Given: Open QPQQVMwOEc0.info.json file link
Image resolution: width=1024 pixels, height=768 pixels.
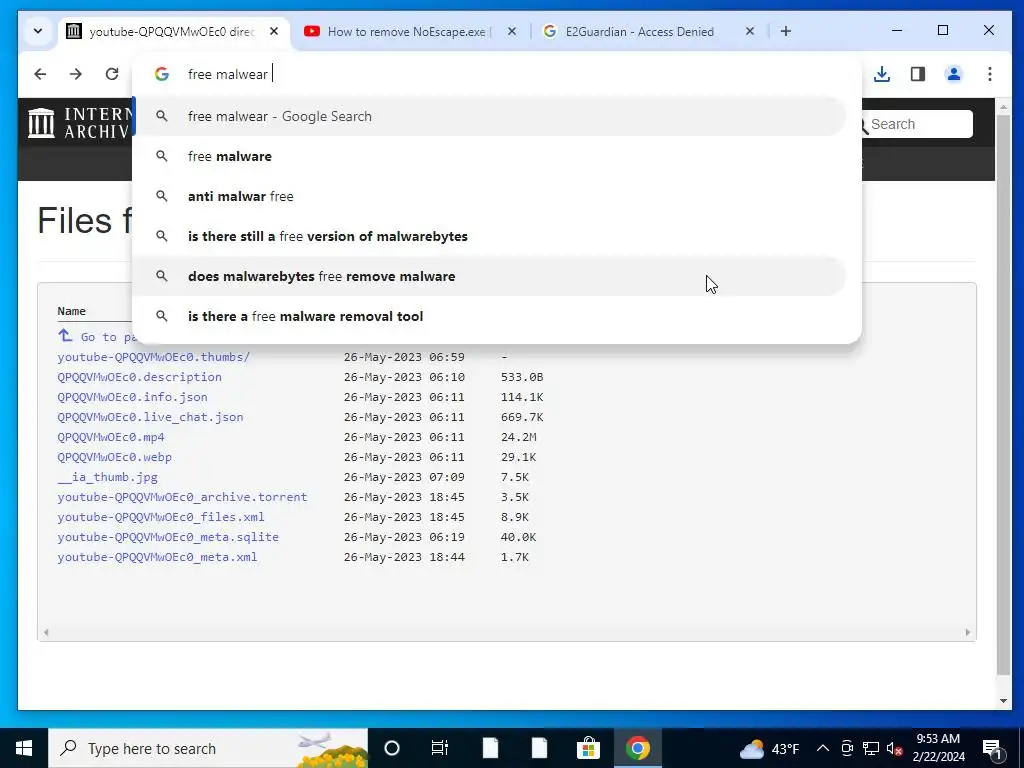Looking at the screenshot, I should pyautogui.click(x=133, y=397).
